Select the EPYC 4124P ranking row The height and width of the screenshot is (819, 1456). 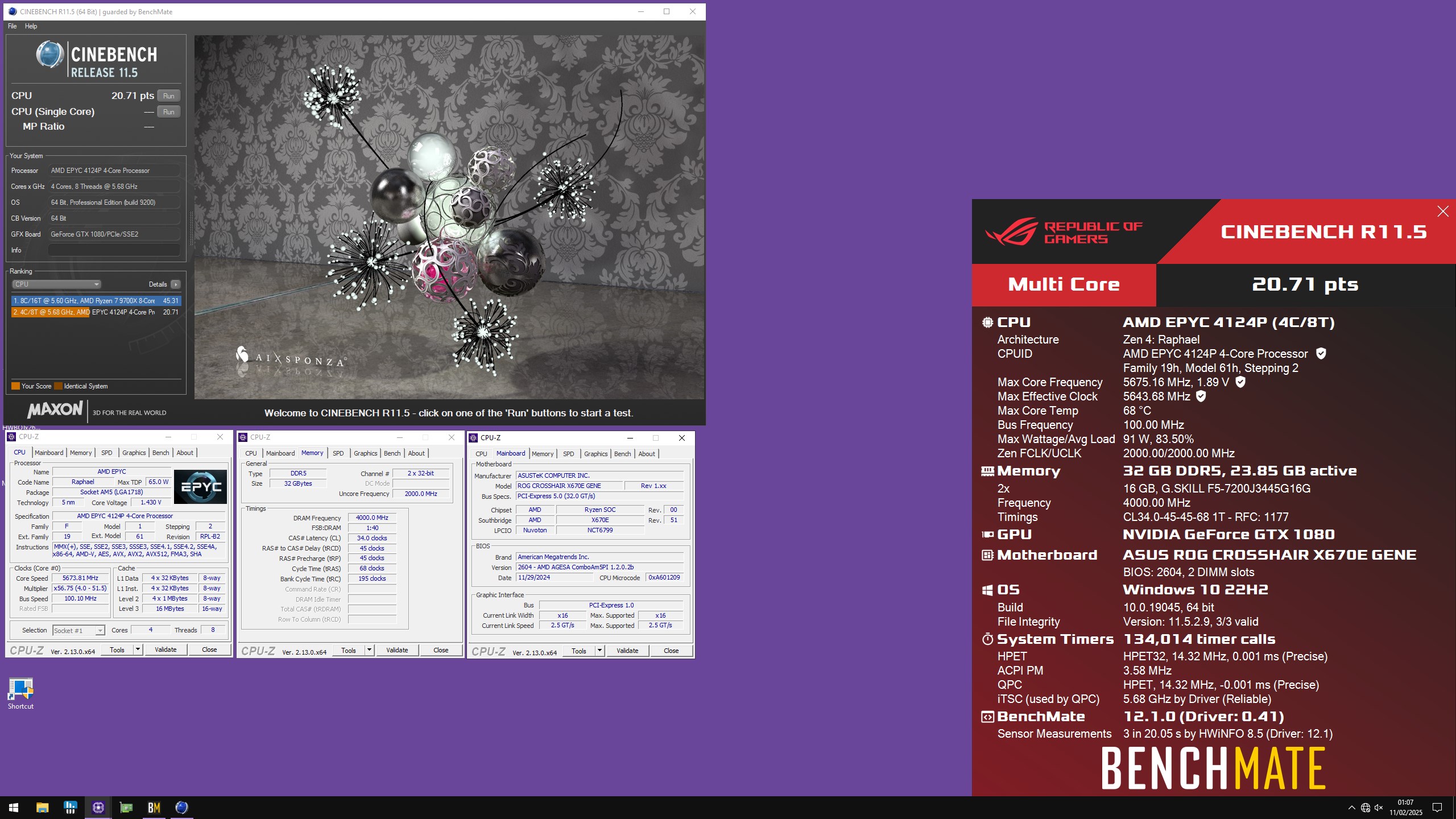coord(96,312)
